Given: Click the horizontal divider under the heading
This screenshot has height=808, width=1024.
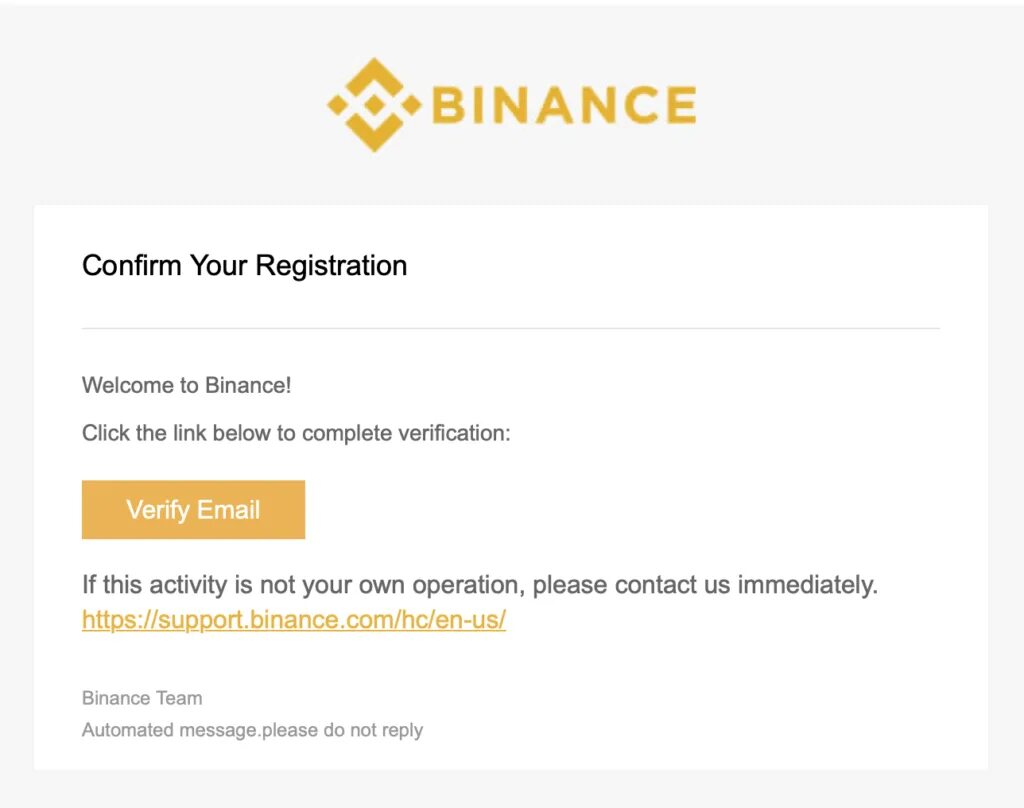Looking at the screenshot, I should (510, 328).
